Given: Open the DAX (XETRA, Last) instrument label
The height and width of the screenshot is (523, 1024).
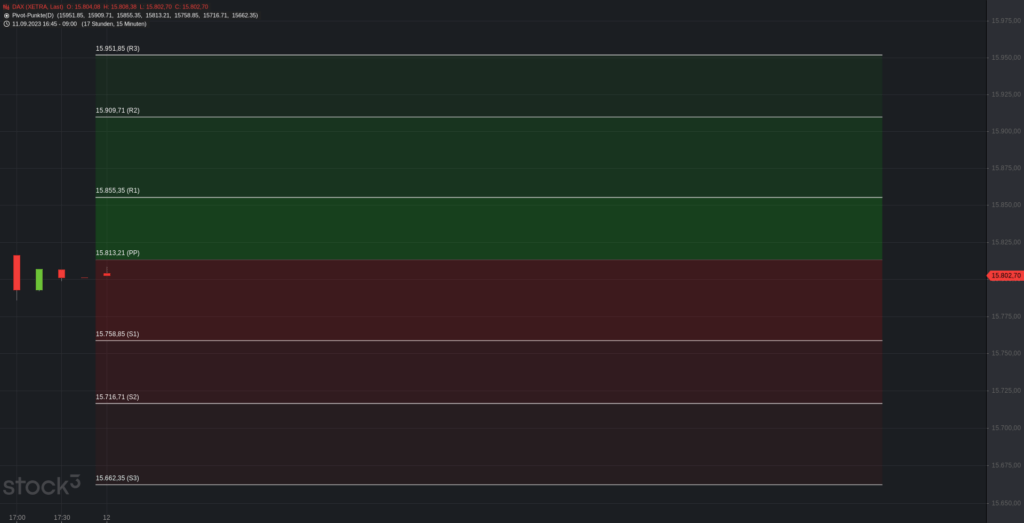Looking at the screenshot, I should pyautogui.click(x=38, y=7).
